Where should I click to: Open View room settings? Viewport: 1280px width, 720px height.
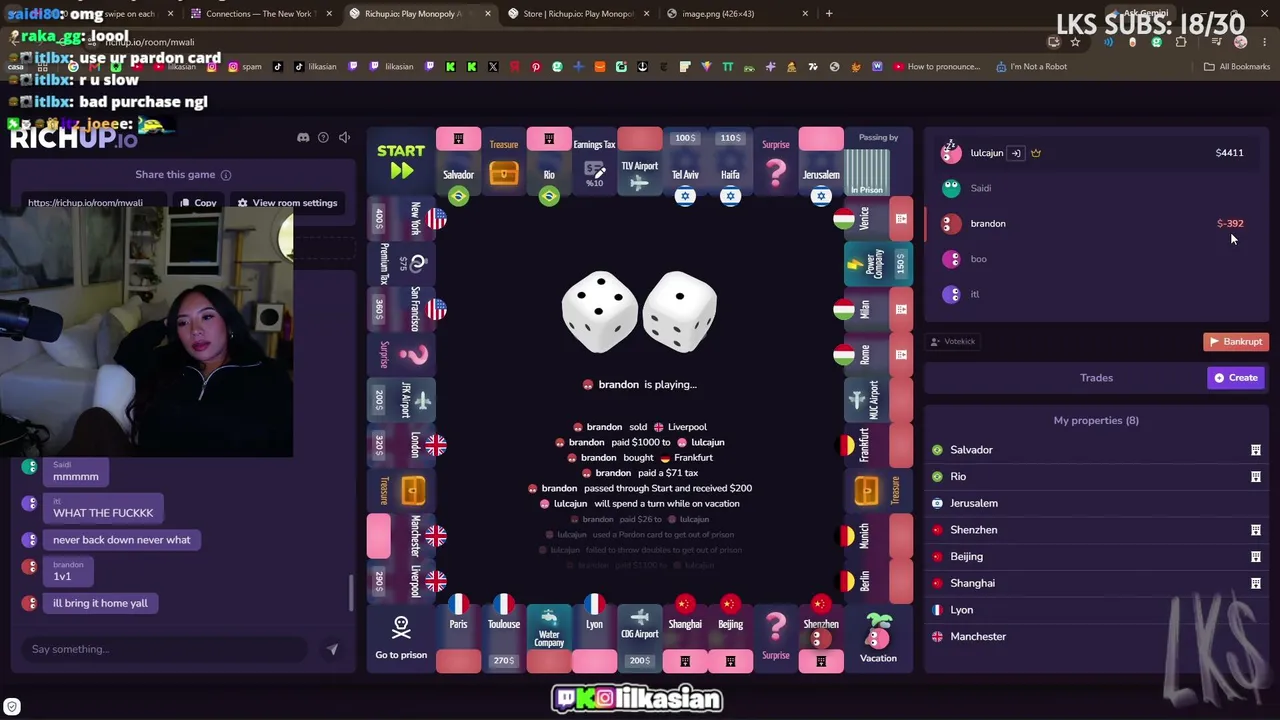(x=287, y=203)
